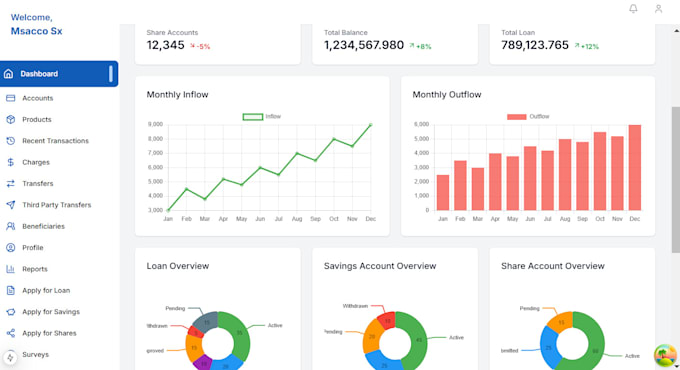Click the green Active slice in Loan Overview
Viewport: 680px width, 370px height.
click(x=240, y=334)
